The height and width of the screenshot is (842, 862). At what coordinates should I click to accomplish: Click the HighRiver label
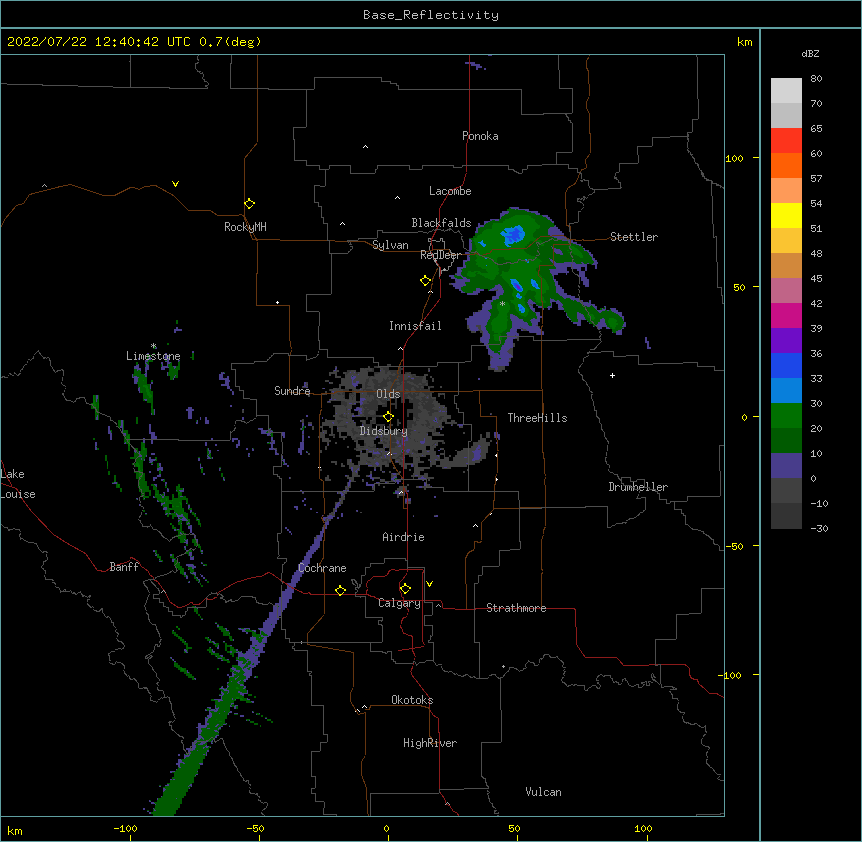point(430,743)
